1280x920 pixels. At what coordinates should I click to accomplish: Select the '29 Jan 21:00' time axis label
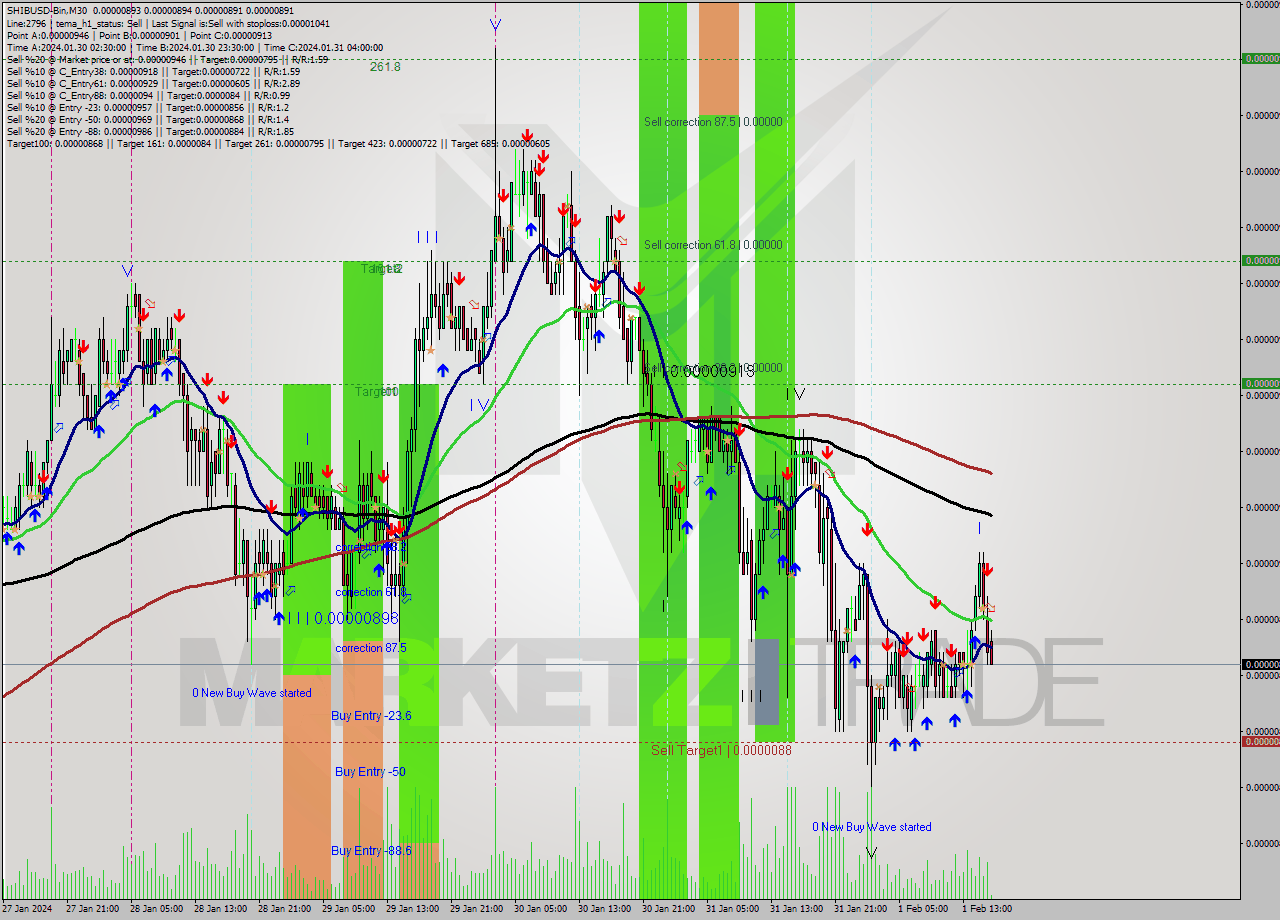point(476,909)
